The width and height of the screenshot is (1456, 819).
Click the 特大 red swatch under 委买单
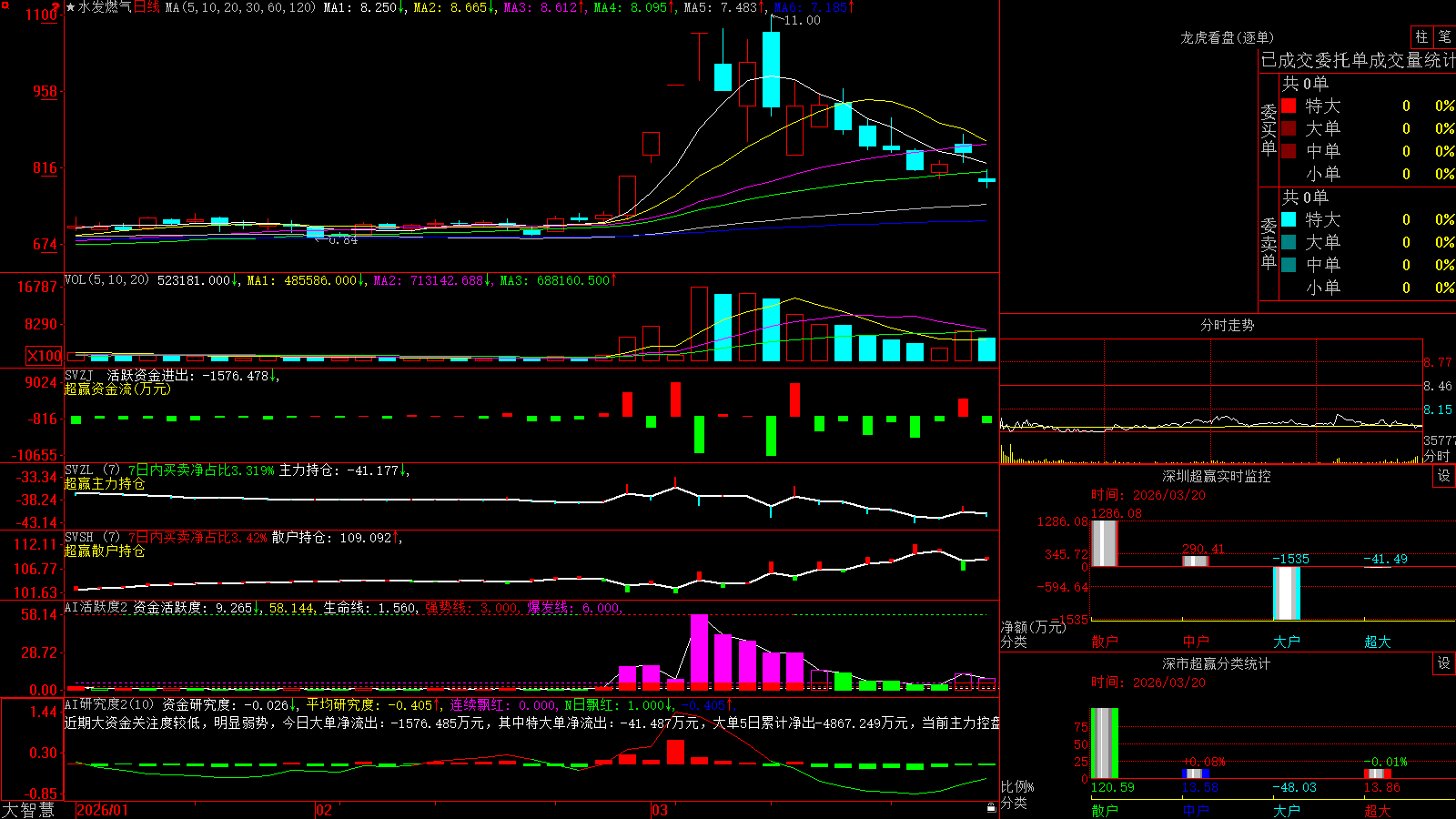[1289, 106]
